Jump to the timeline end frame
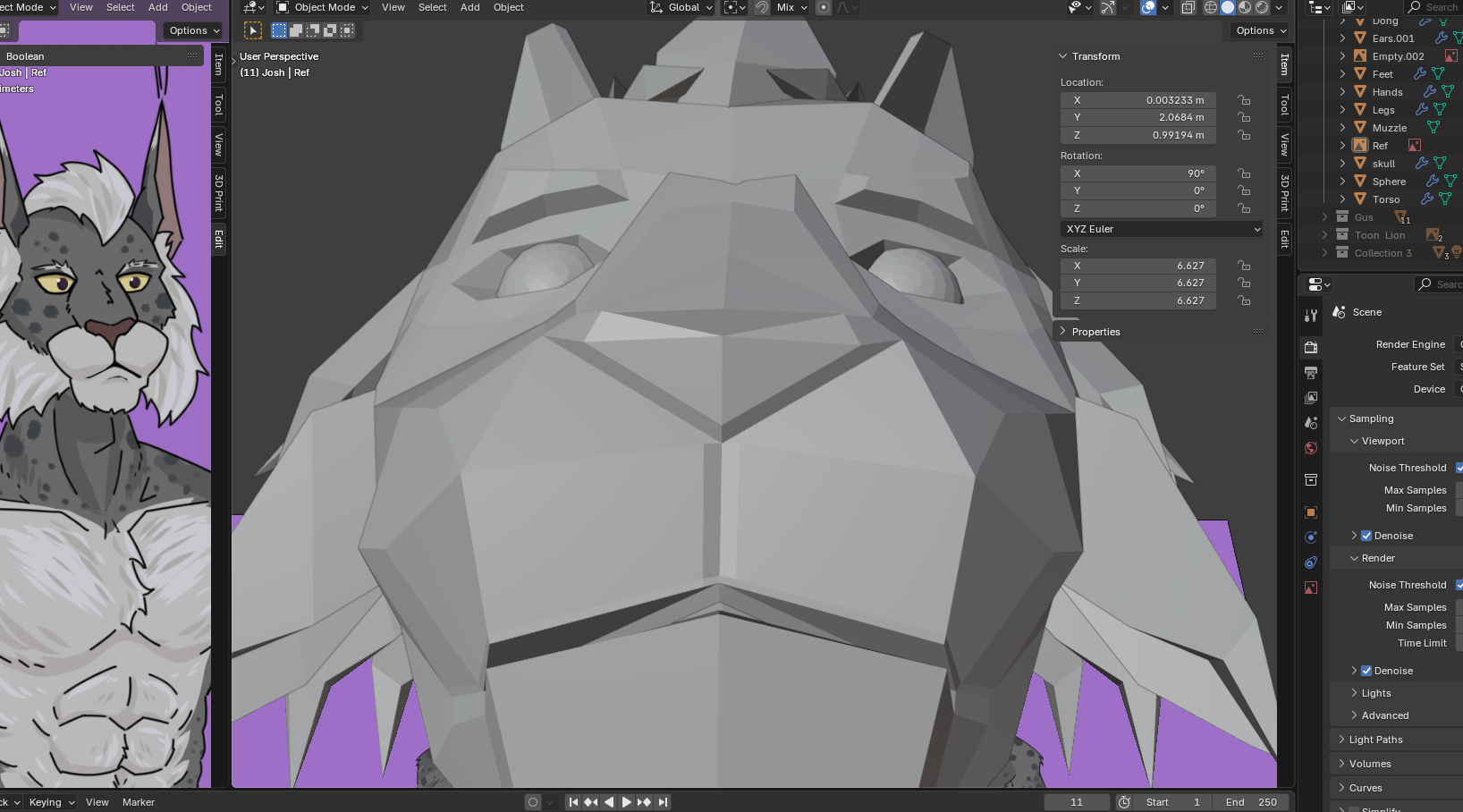 tap(663, 802)
